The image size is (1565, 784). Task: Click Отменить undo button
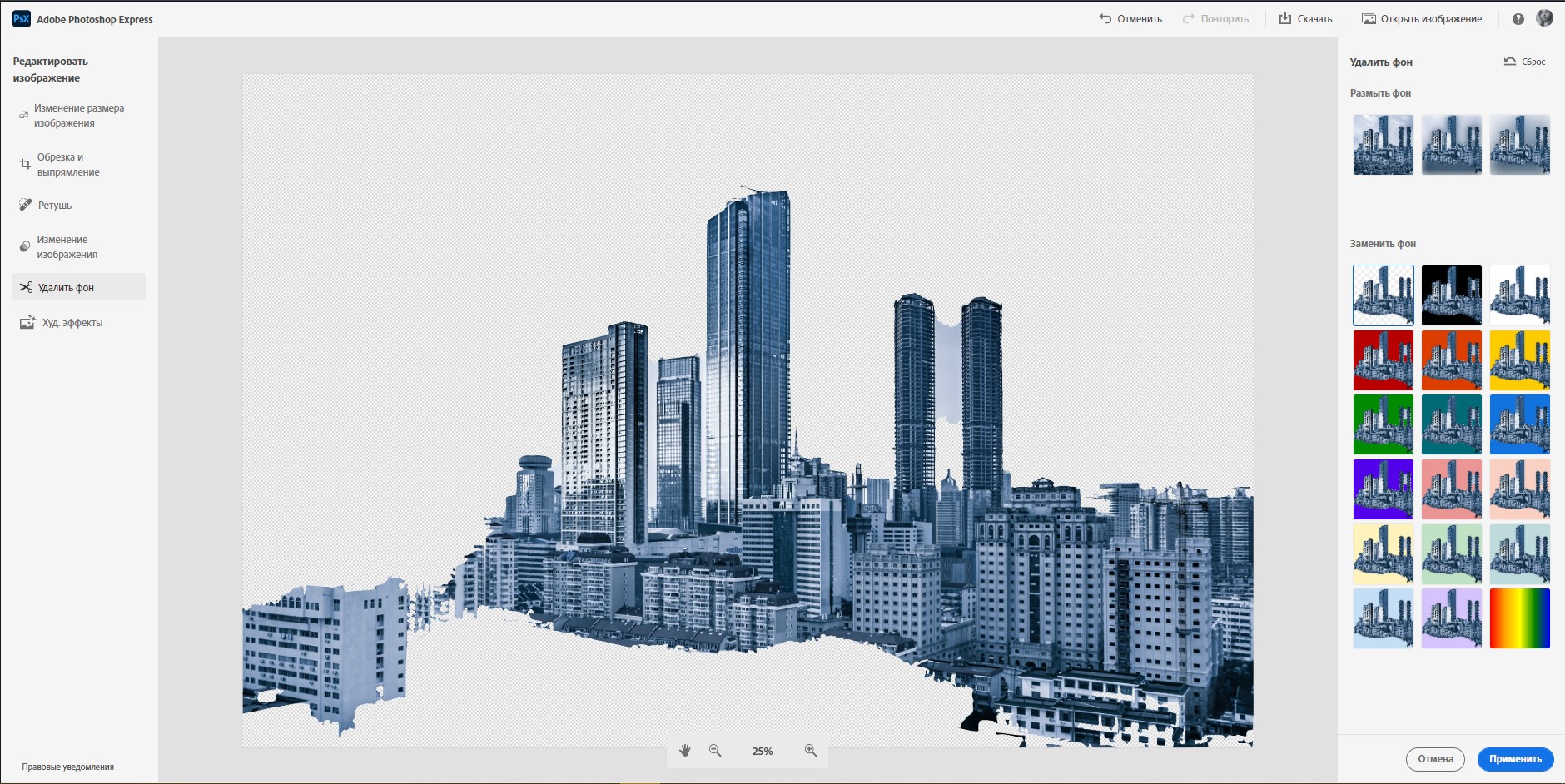tap(1130, 19)
